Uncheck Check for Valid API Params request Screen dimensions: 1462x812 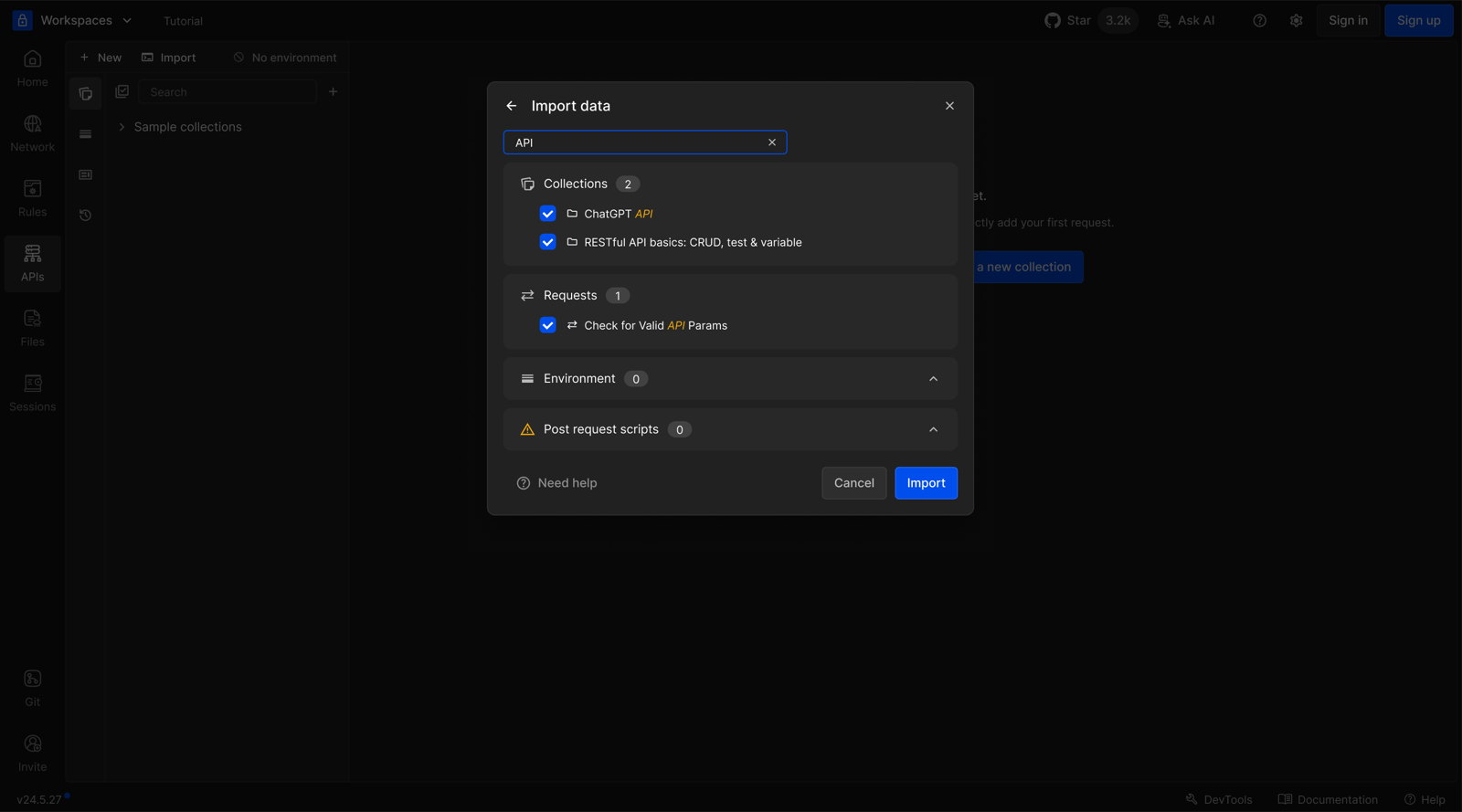click(548, 325)
